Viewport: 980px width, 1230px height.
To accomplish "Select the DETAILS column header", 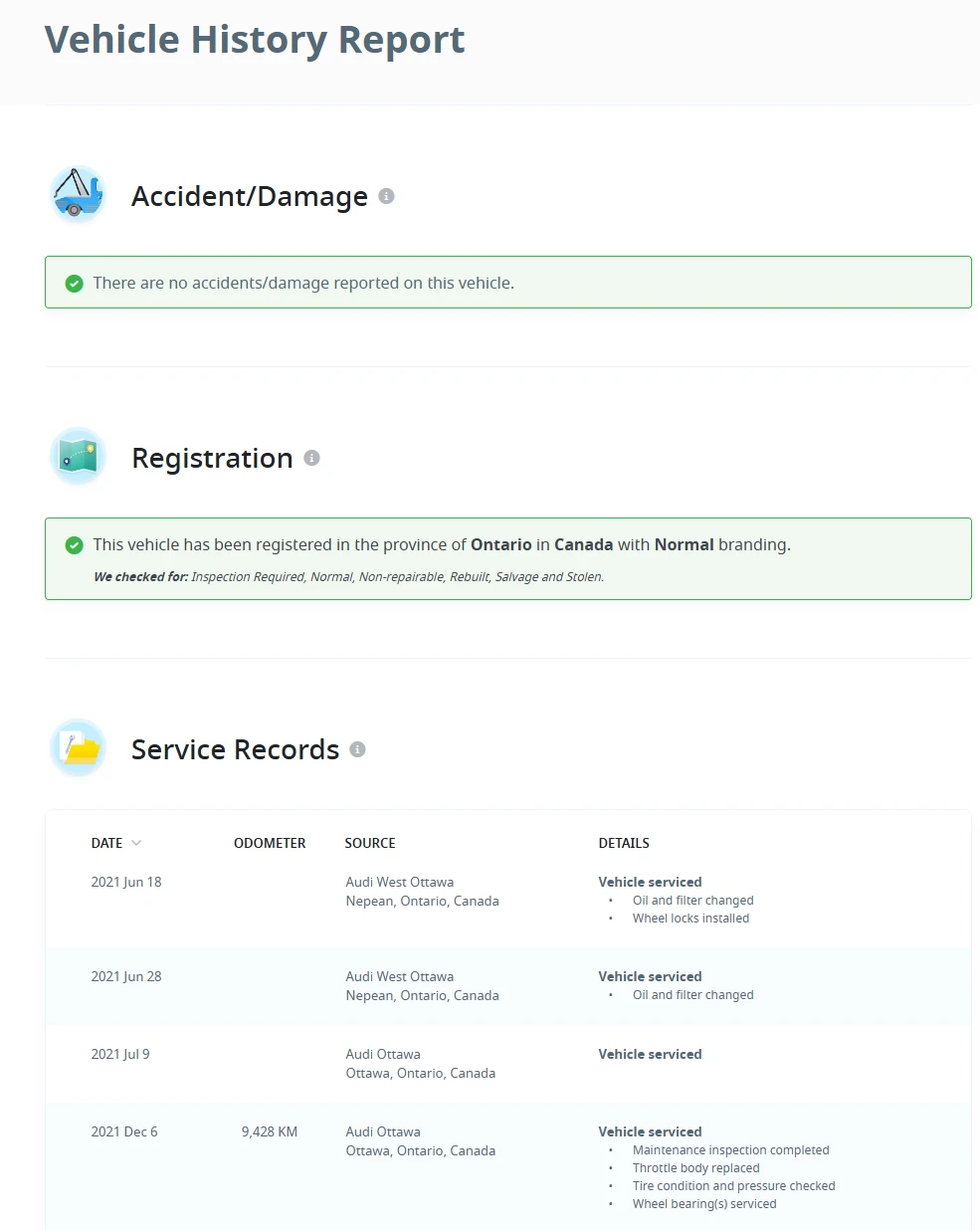I will (624, 843).
